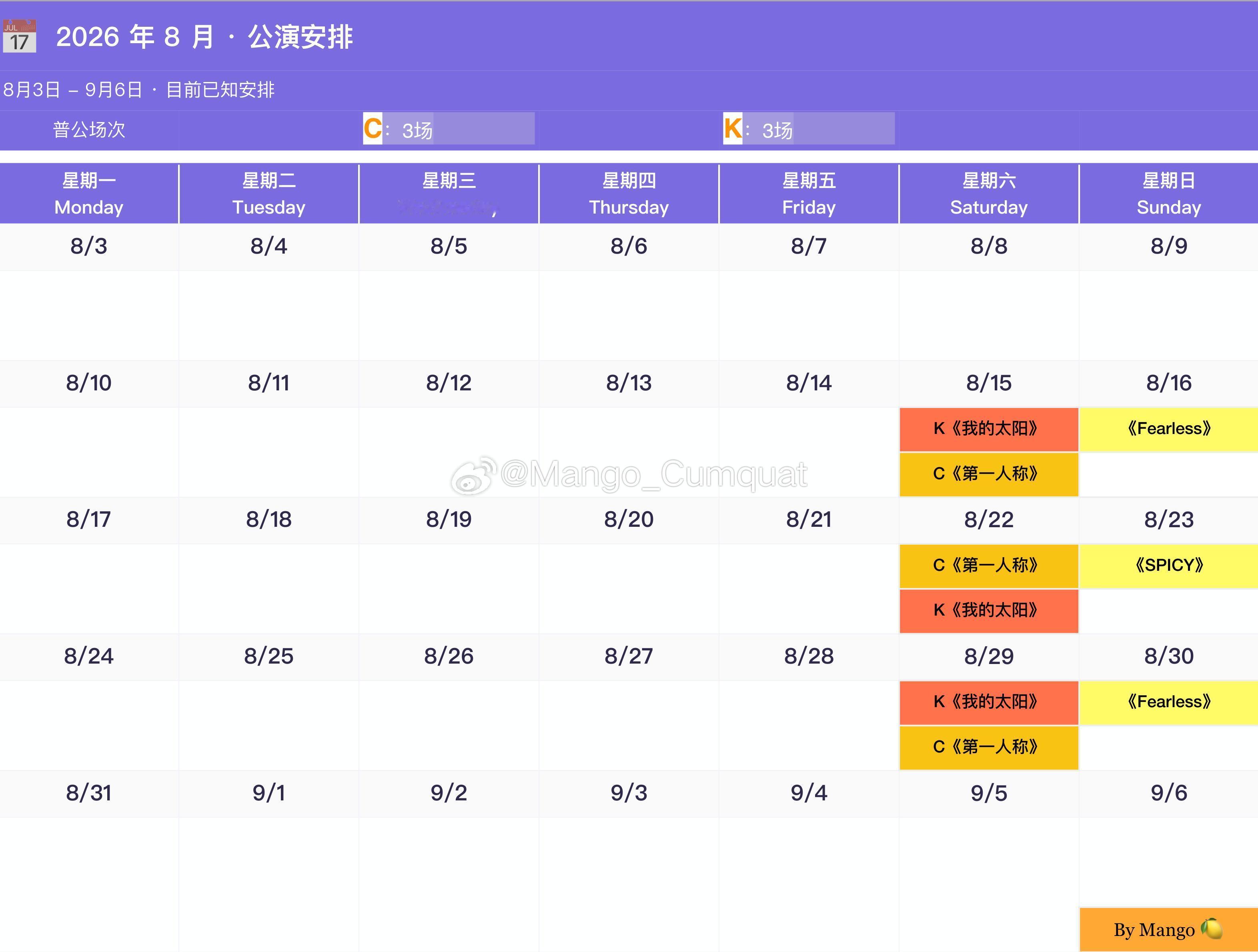The image size is (1258, 952).
Task: Click the 8/6 date cell
Action: (x=629, y=247)
